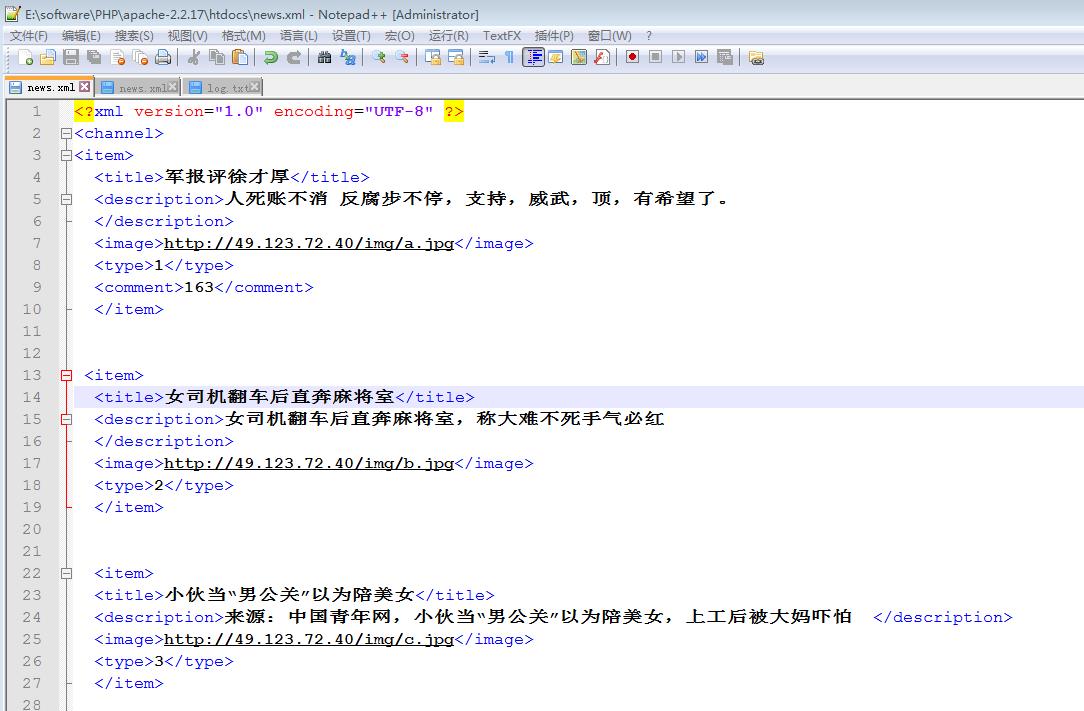Open the Replace dialog icon
Screen dimensions: 1084x711
coord(348,57)
